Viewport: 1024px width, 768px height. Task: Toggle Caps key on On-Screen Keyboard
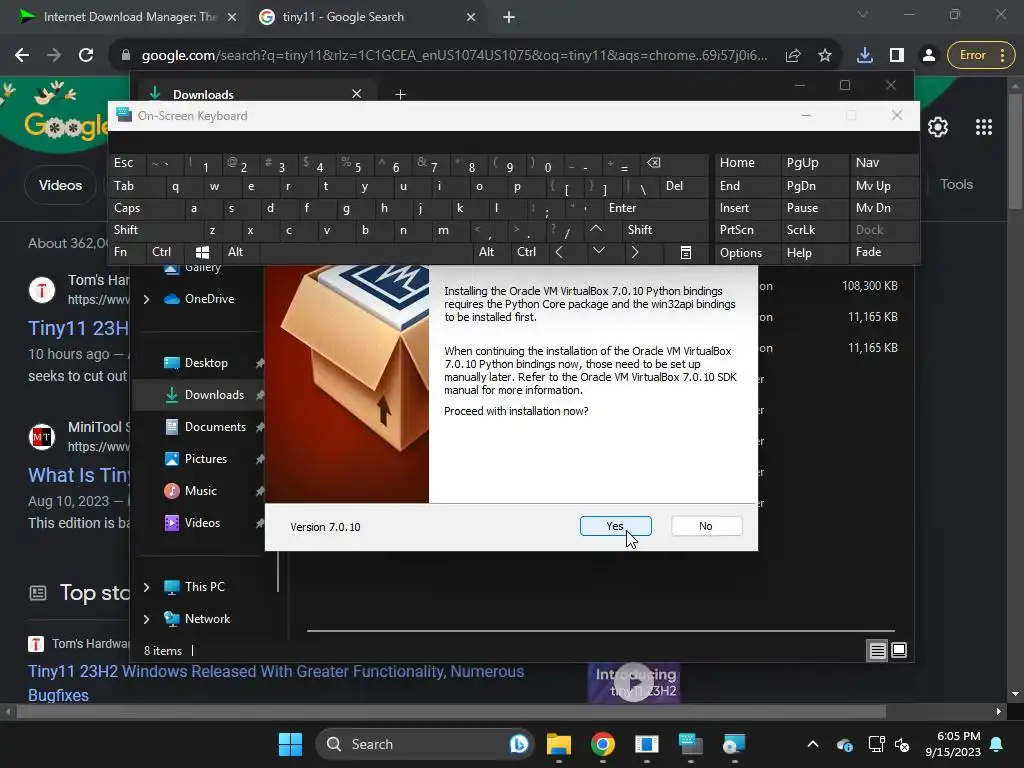(145, 208)
